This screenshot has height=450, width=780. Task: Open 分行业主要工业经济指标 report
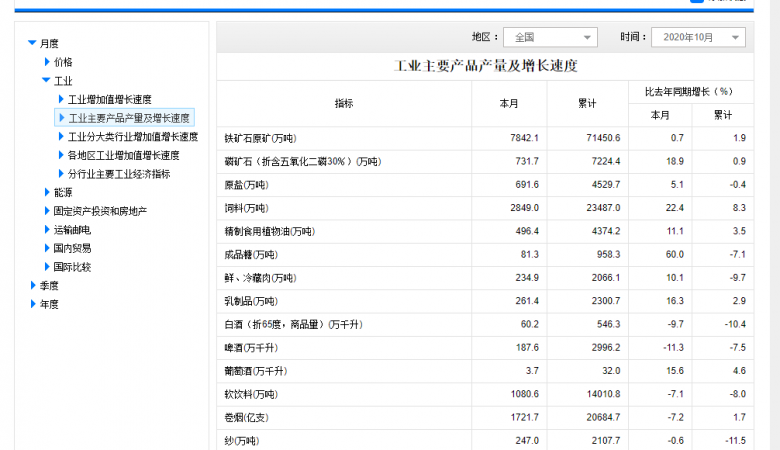click(x=118, y=174)
